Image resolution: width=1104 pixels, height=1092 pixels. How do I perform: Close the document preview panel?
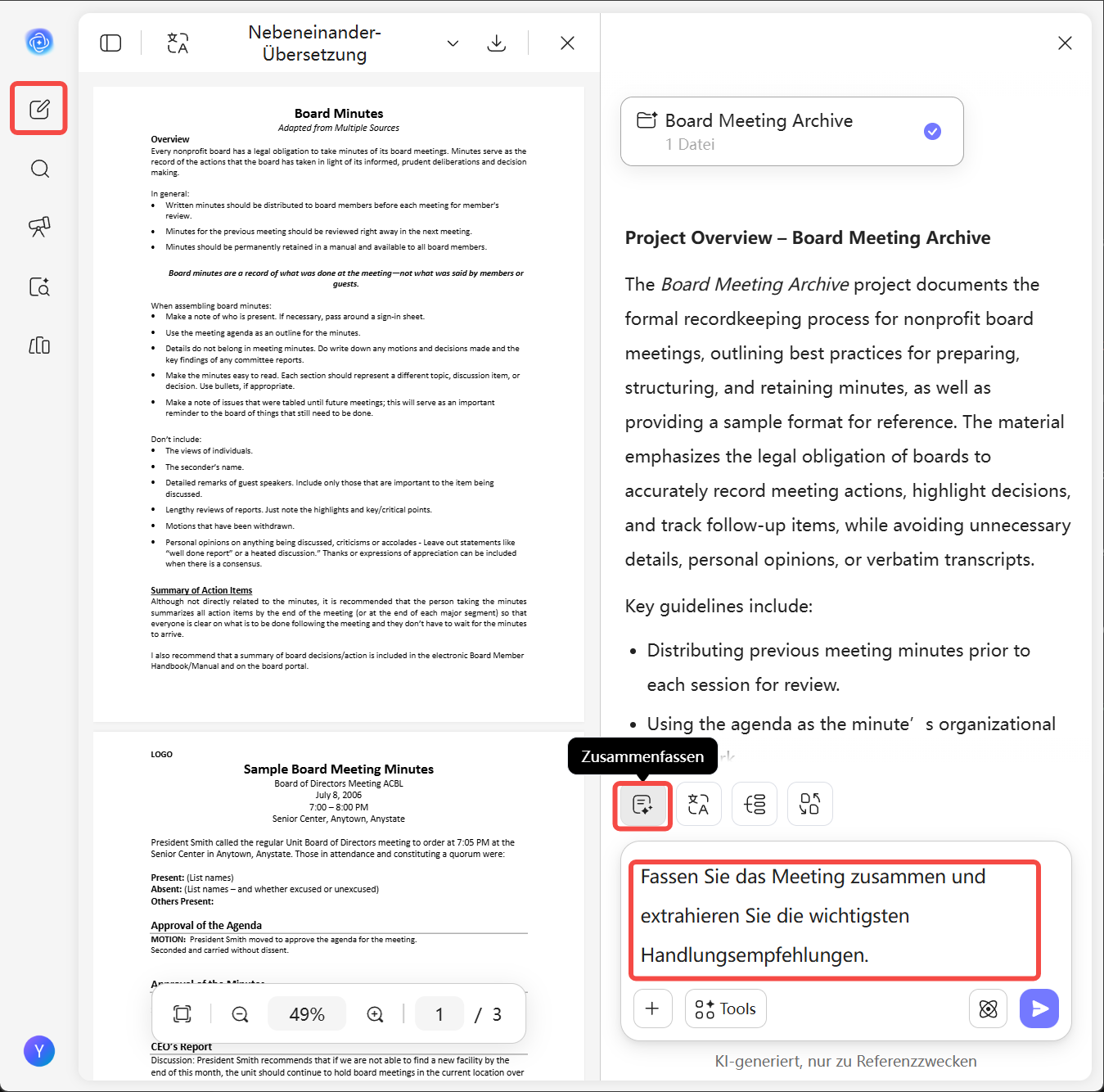pos(567,43)
